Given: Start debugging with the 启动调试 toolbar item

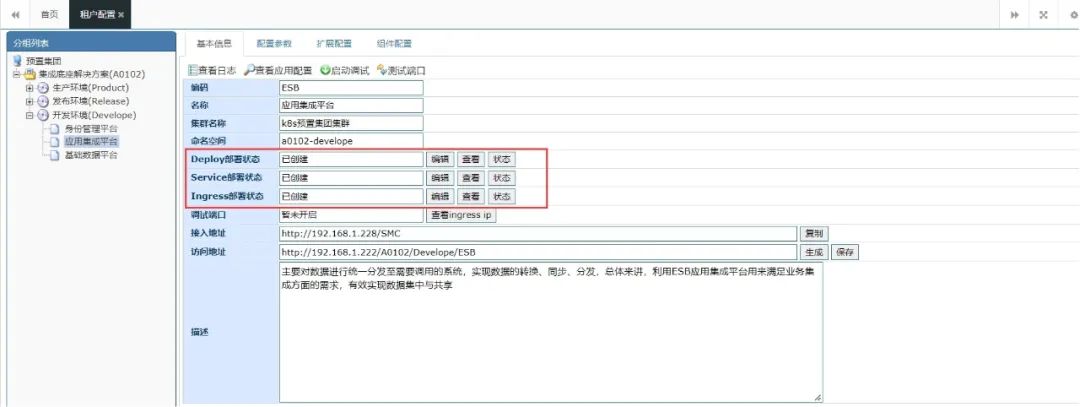Looking at the screenshot, I should click(x=344, y=70).
